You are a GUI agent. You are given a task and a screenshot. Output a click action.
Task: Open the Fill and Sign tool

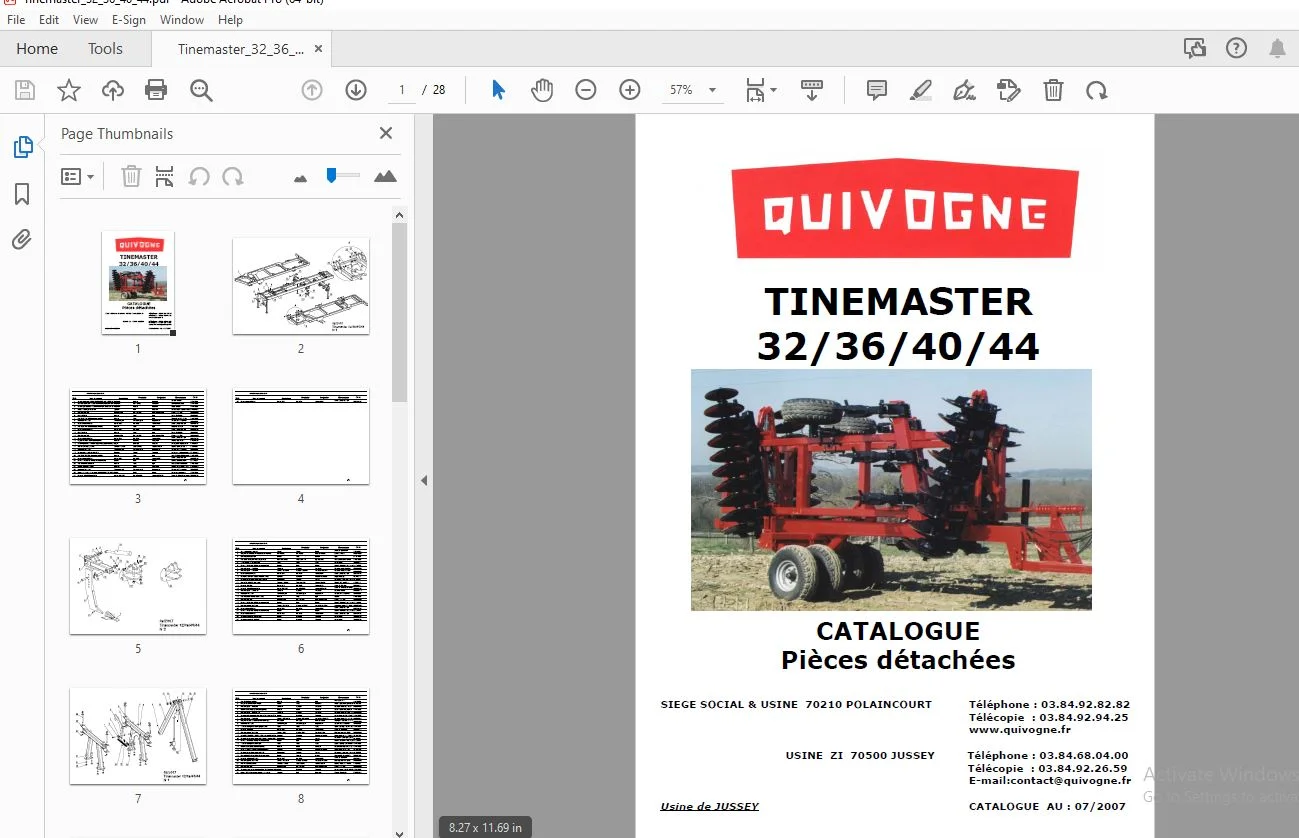1009,91
